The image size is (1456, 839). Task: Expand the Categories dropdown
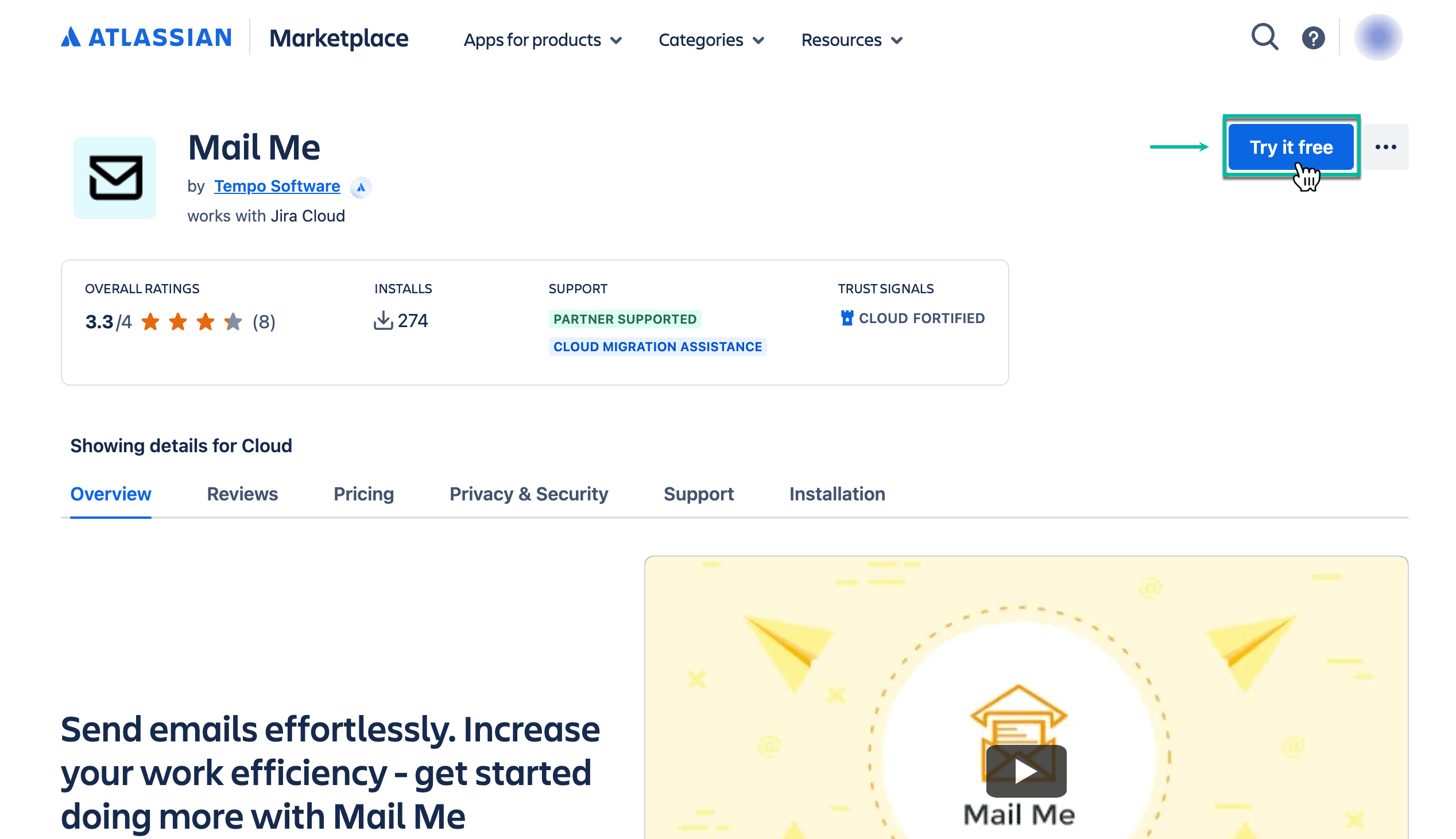pos(711,40)
